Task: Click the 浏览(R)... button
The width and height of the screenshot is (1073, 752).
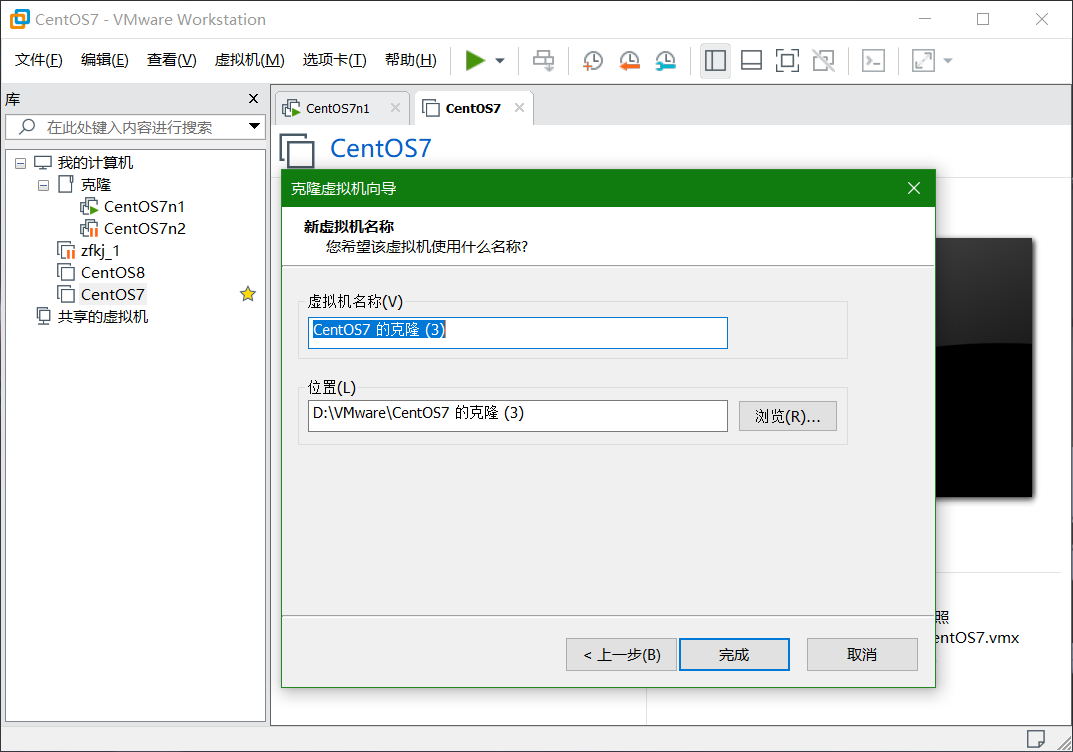Action: (x=788, y=416)
